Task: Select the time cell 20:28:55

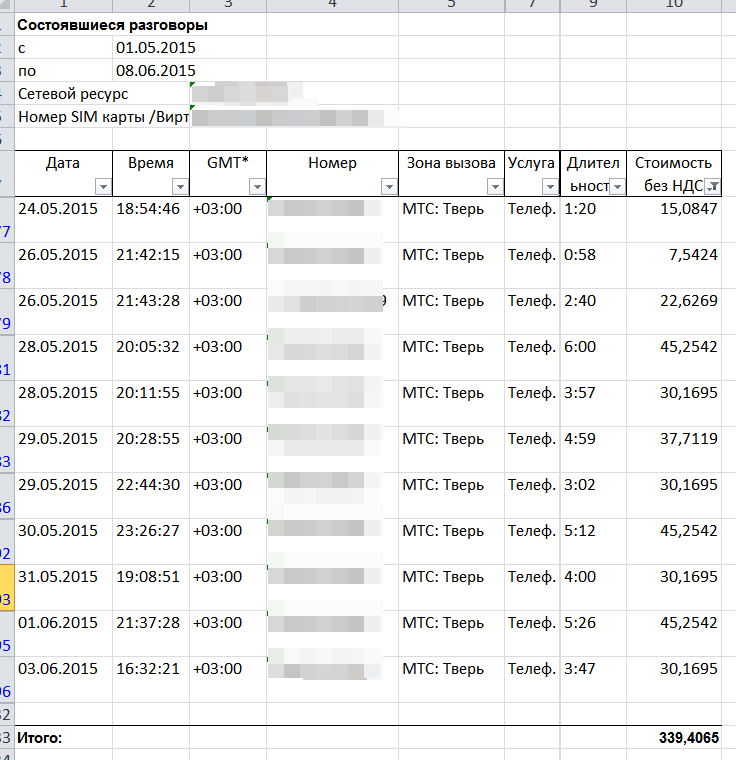Action: pos(151,450)
